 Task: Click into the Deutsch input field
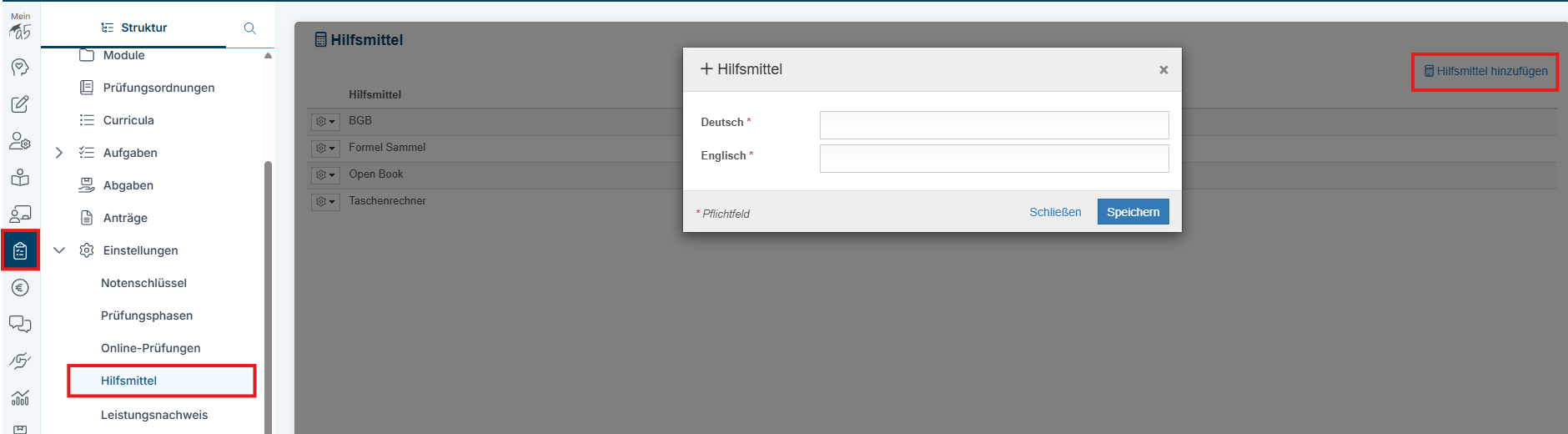click(994, 125)
